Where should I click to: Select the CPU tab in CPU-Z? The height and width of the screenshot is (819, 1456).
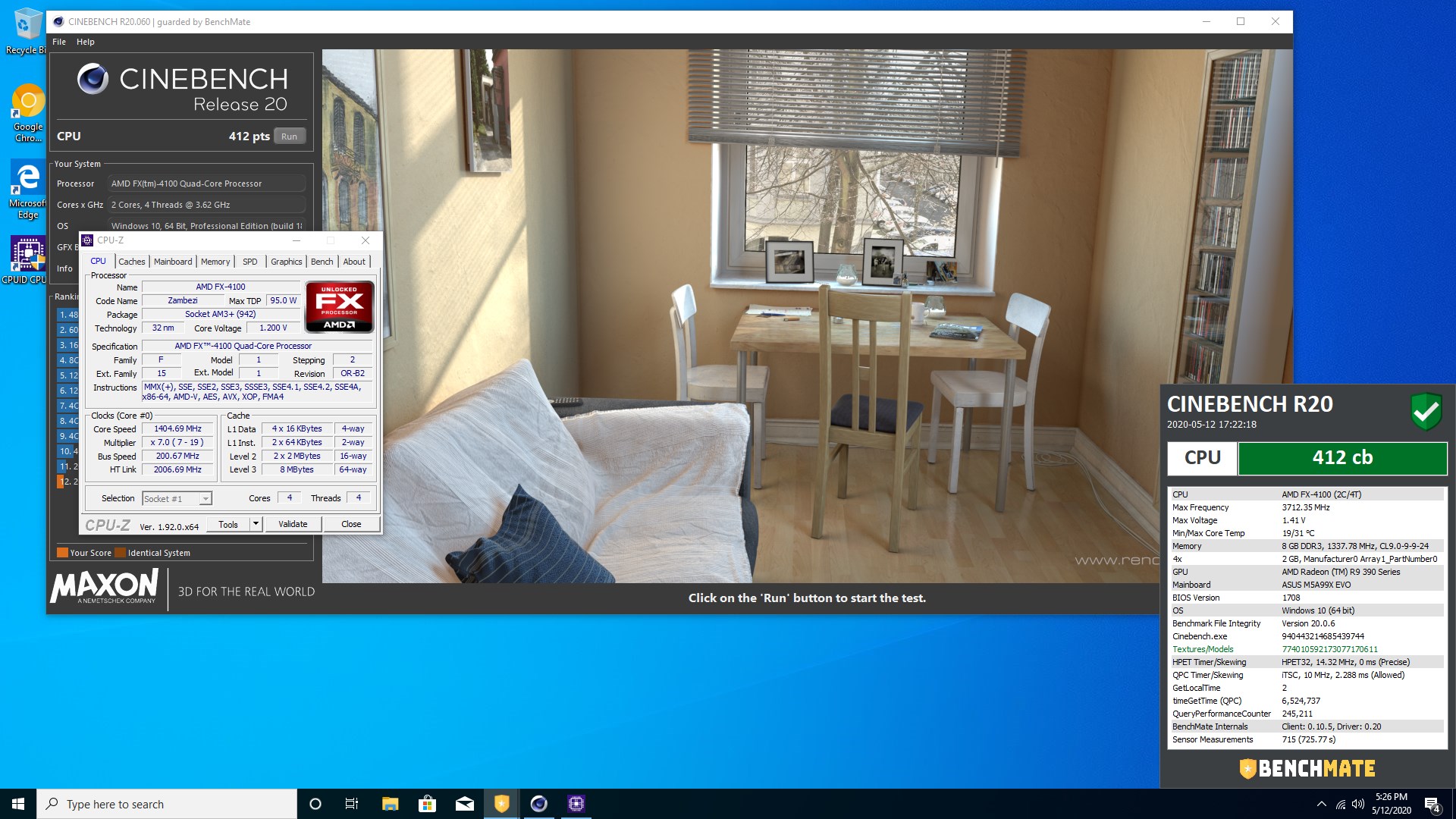click(99, 261)
